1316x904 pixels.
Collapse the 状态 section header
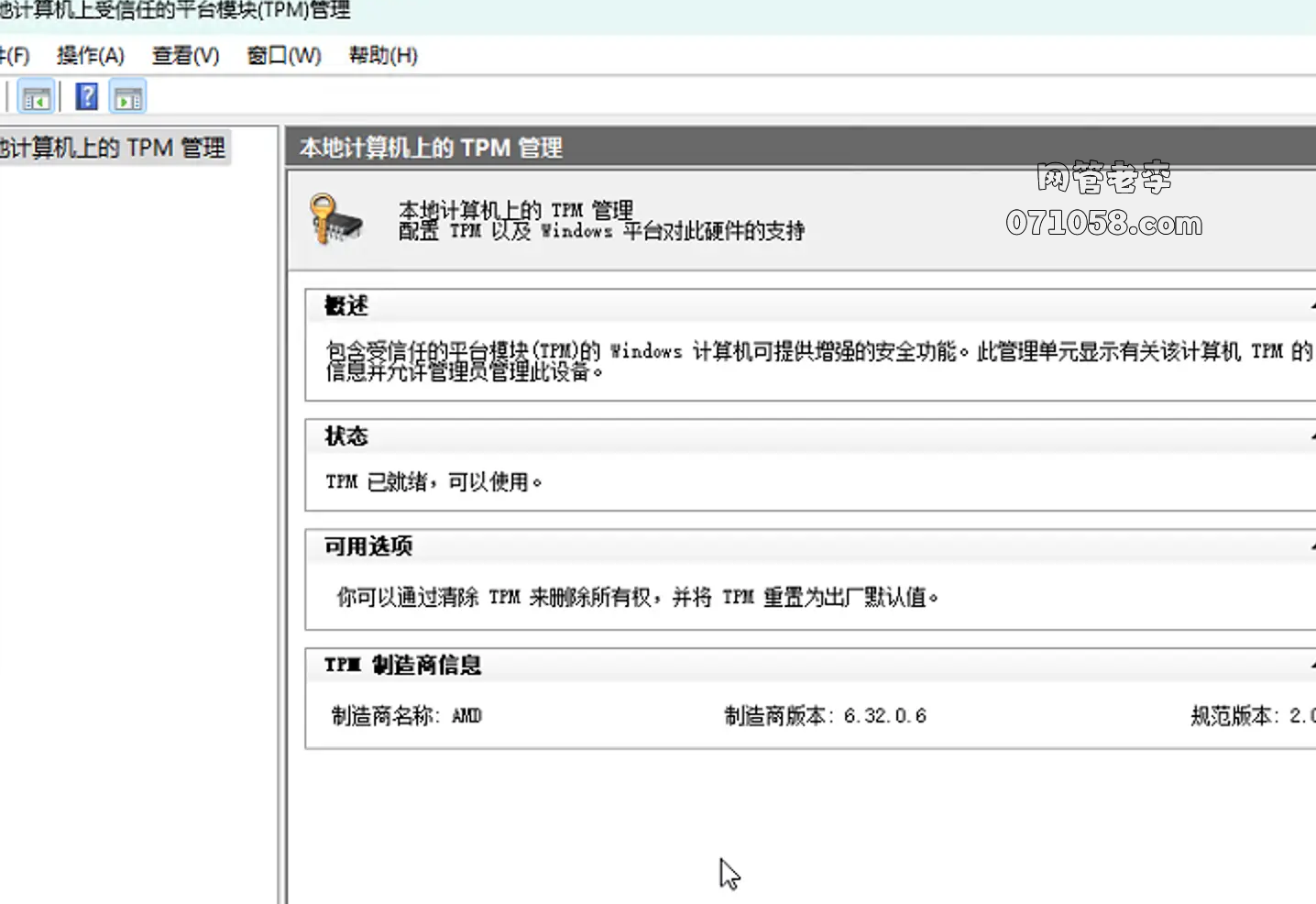[1311, 436]
